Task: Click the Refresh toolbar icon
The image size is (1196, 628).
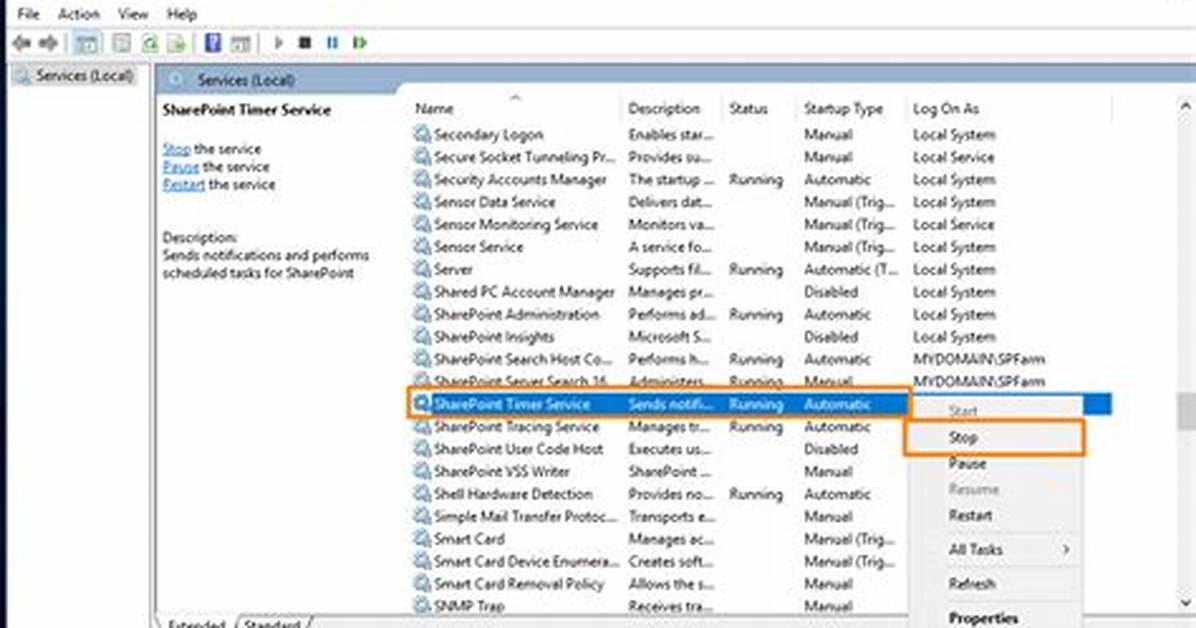Action: coord(150,43)
